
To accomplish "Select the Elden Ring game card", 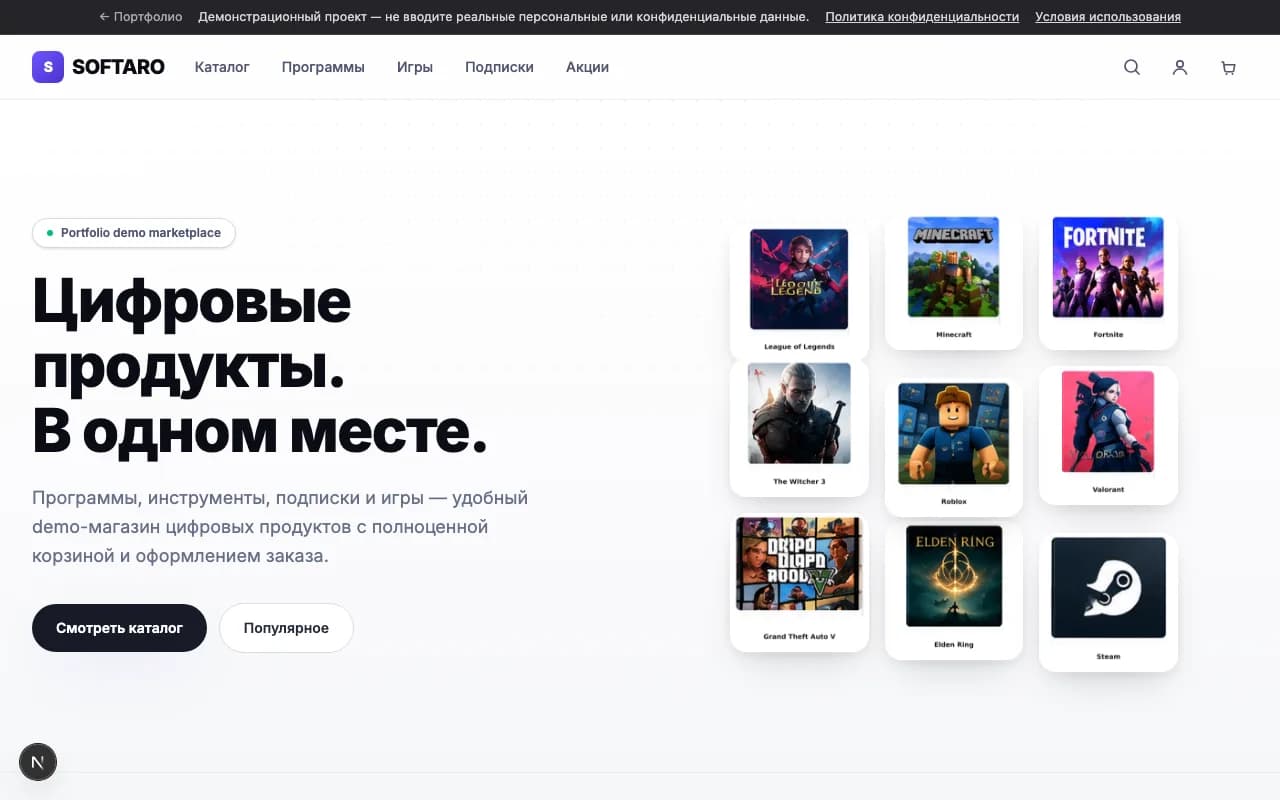I will [x=954, y=590].
